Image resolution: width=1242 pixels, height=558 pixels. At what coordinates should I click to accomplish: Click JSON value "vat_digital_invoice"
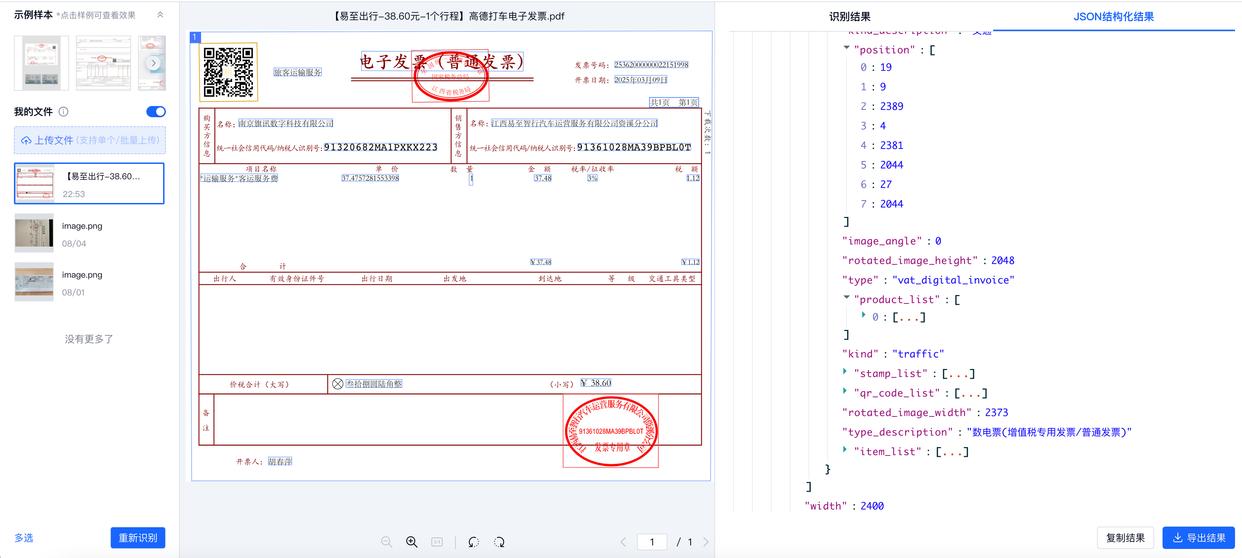coord(954,280)
